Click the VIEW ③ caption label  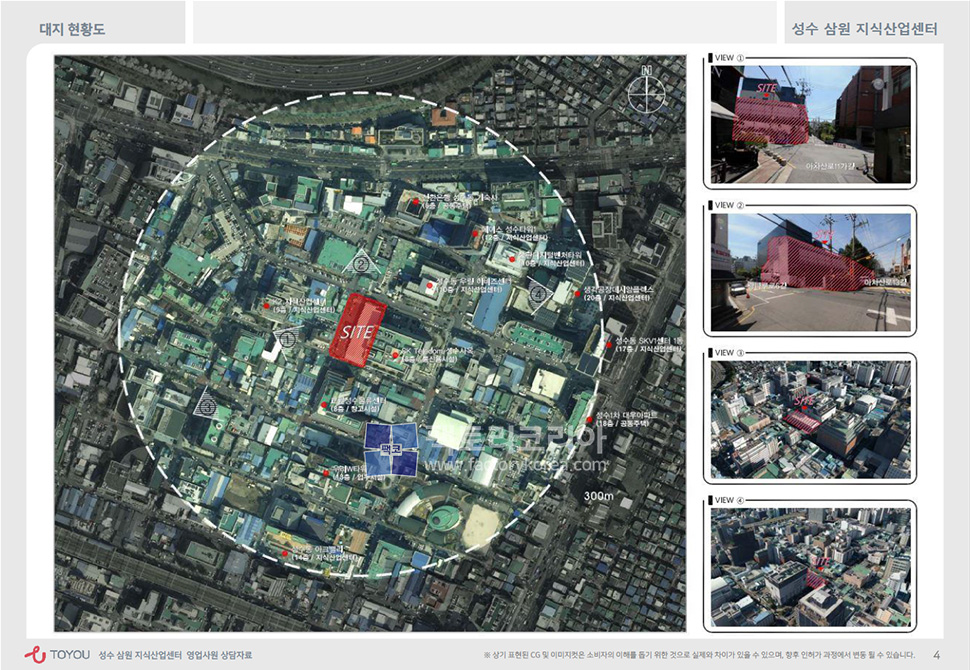tap(728, 353)
